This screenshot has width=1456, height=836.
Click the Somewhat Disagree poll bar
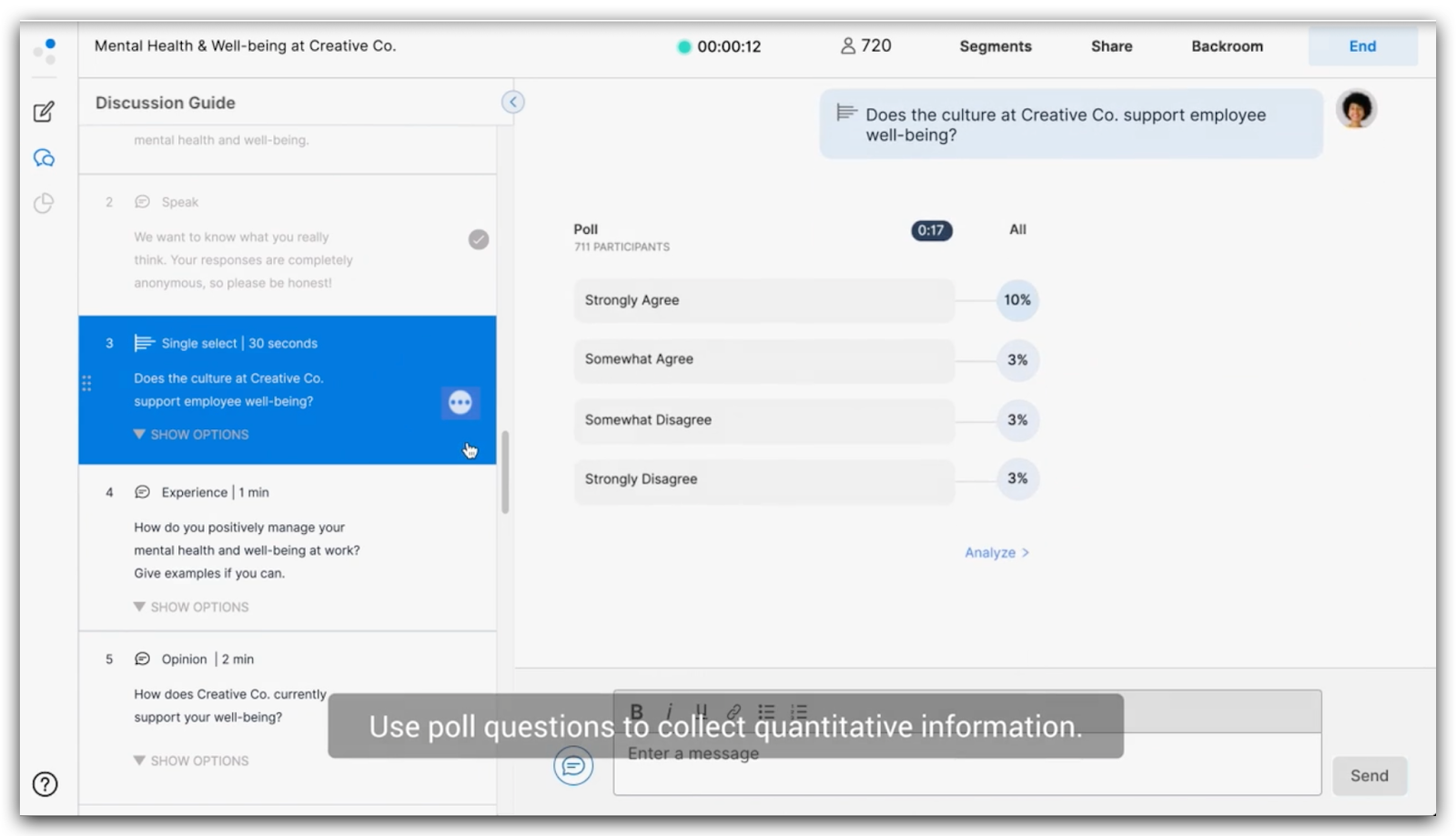(x=764, y=420)
